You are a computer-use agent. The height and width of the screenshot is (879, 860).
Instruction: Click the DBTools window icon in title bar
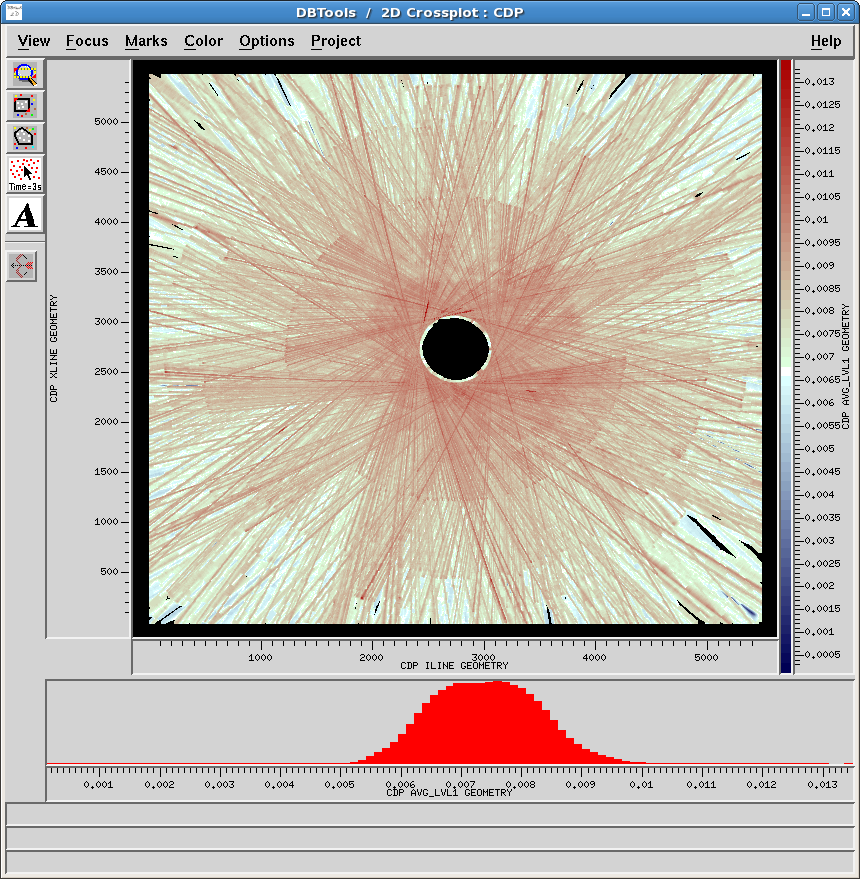13,12
